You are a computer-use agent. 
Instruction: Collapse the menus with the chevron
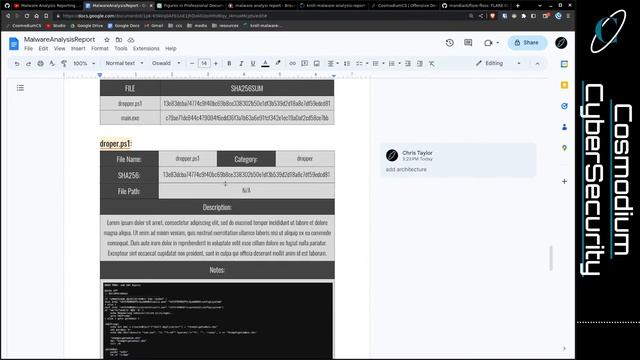(x=537, y=64)
